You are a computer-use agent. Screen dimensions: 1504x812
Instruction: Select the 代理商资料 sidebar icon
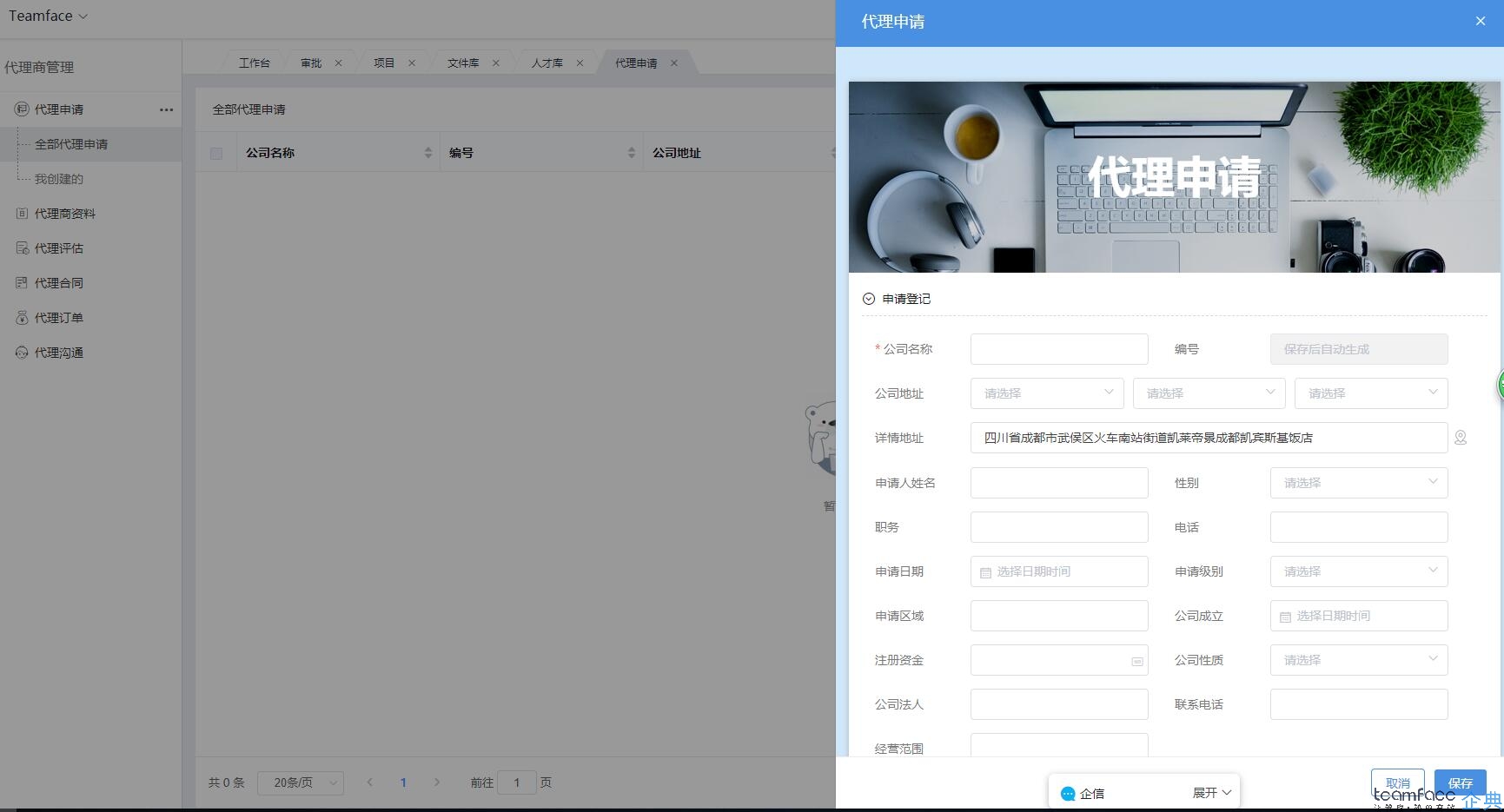(x=21, y=213)
